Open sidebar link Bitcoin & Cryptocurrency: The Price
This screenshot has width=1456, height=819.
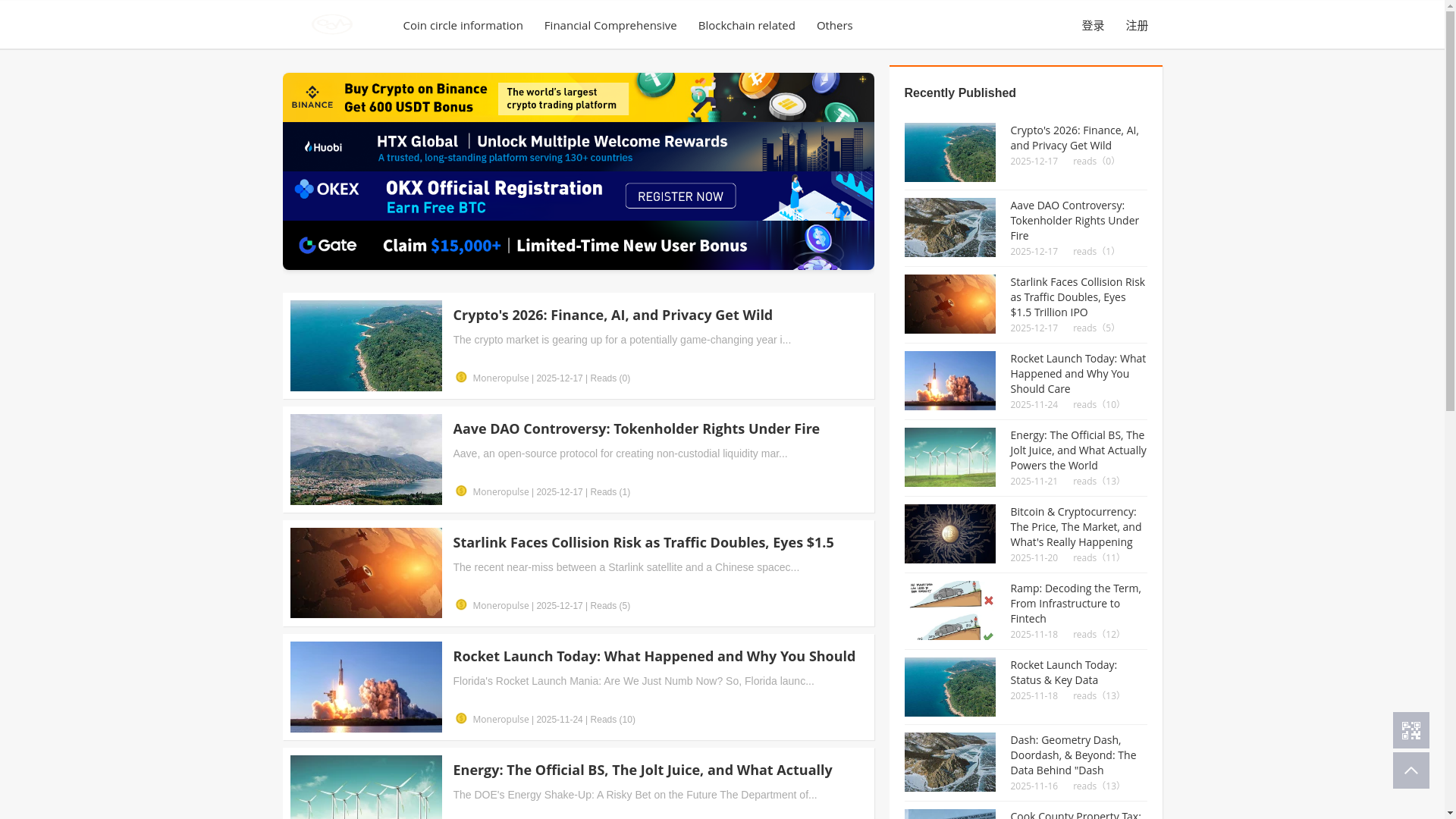[x=1075, y=526]
